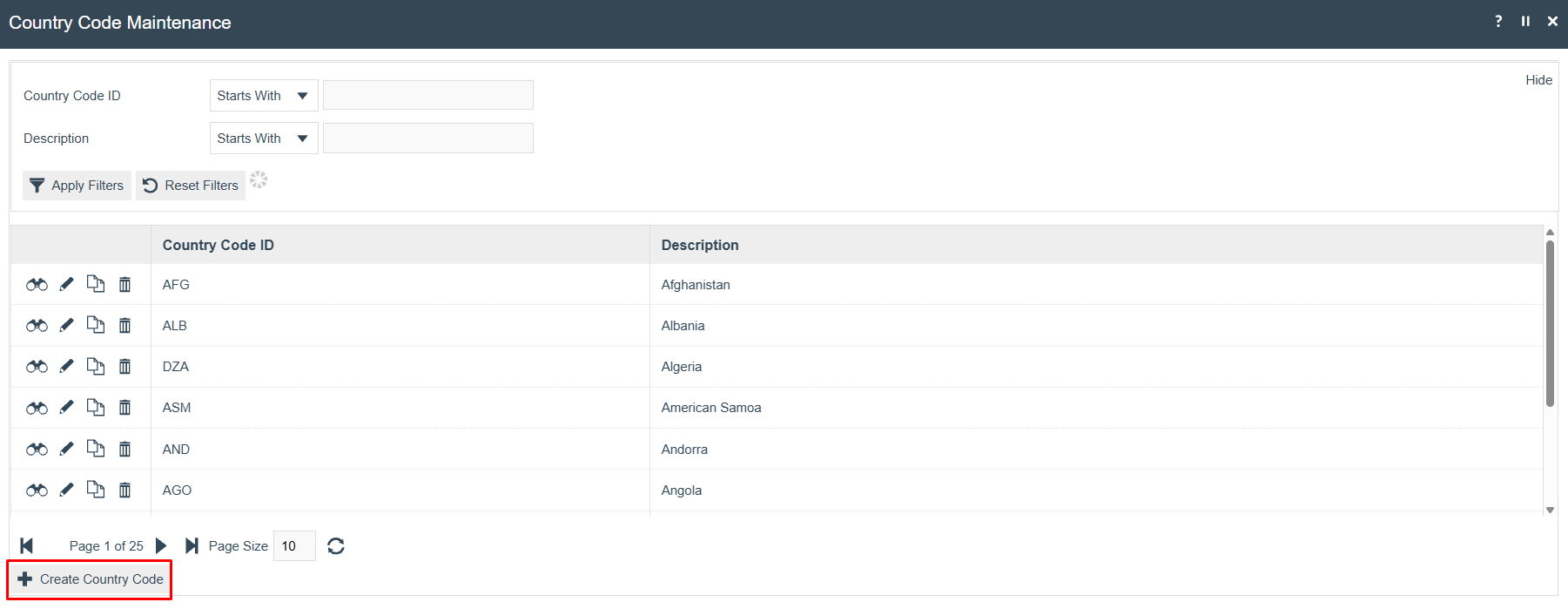Refresh the grid with circular arrows icon
The width and height of the screenshot is (1568, 609).
coord(336,546)
